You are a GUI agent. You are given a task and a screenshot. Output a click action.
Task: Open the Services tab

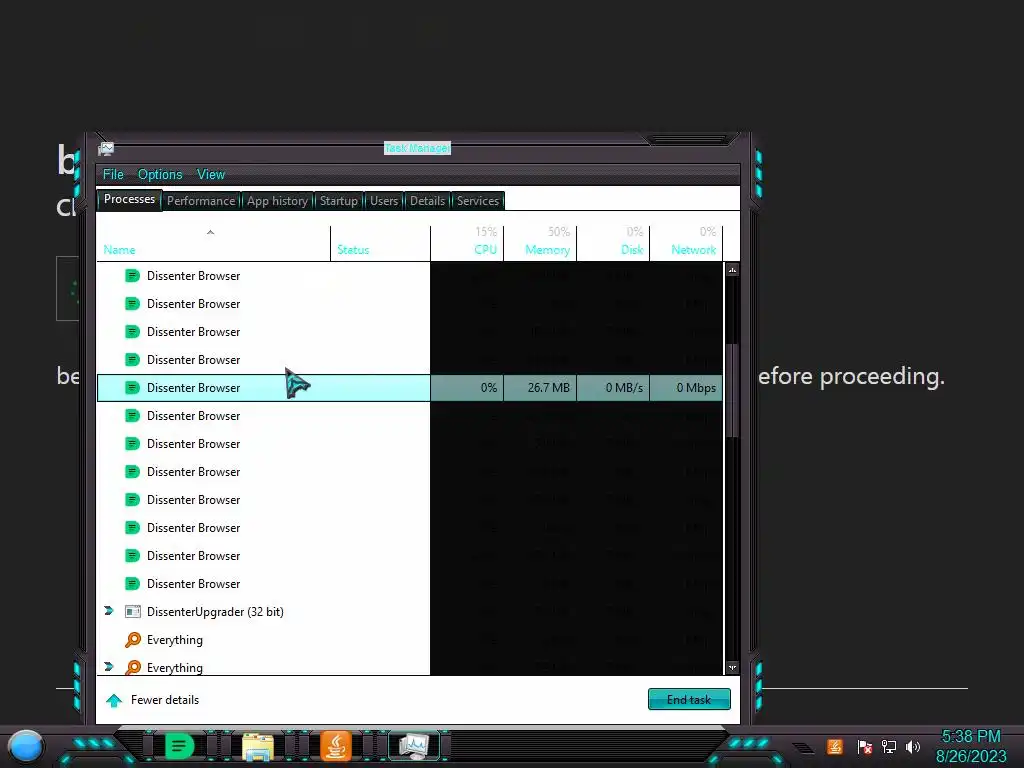click(477, 200)
